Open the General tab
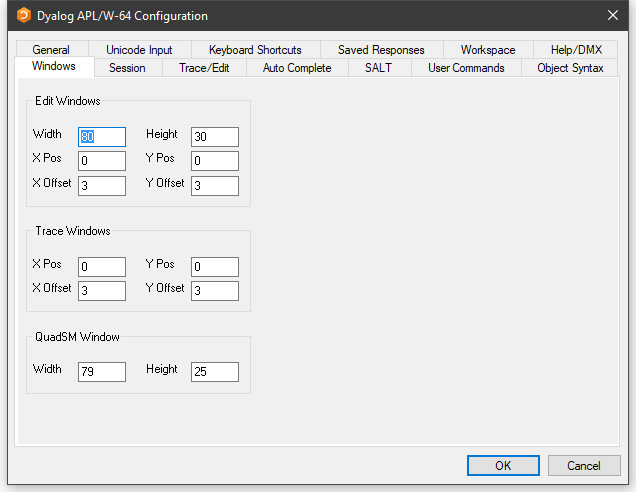This screenshot has height=492, width=636. pyautogui.click(x=50, y=50)
